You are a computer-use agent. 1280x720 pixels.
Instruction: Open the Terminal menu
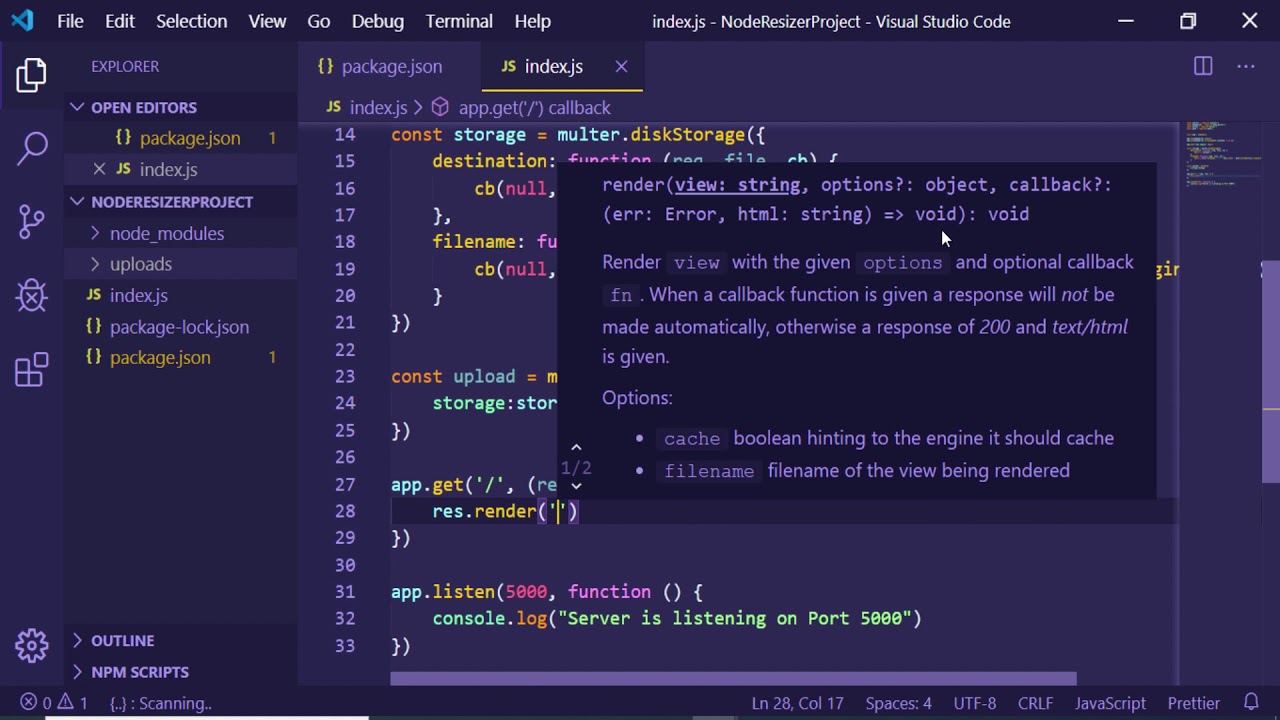(x=459, y=21)
